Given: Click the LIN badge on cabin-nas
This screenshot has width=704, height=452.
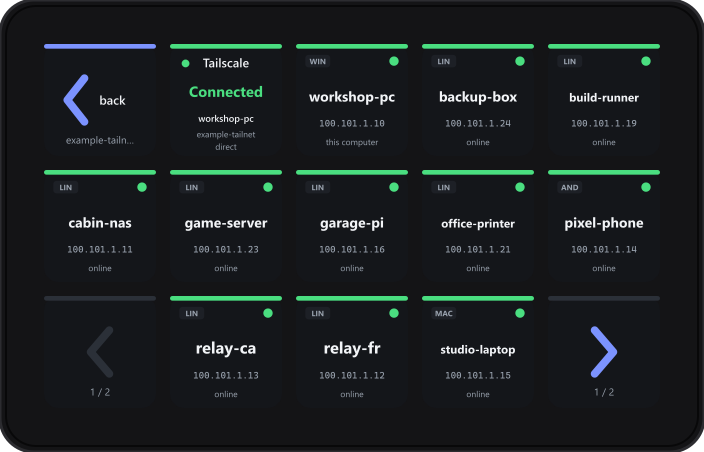Looking at the screenshot, I should coord(66,188).
